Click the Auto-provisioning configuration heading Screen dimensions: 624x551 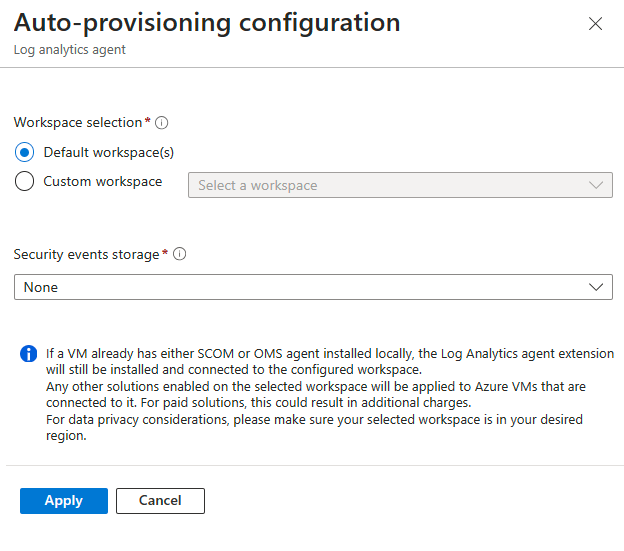coord(207,23)
